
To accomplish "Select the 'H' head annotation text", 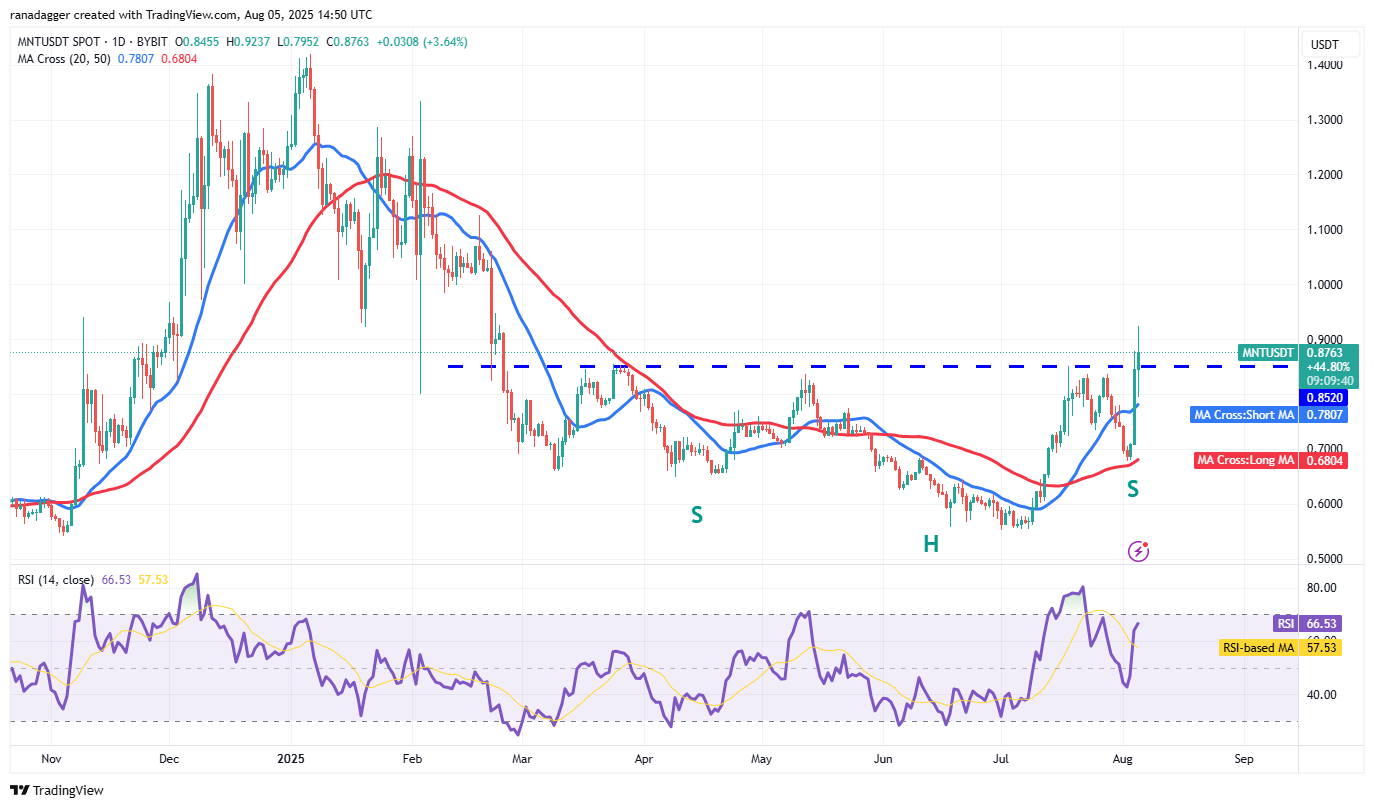I will [930, 544].
